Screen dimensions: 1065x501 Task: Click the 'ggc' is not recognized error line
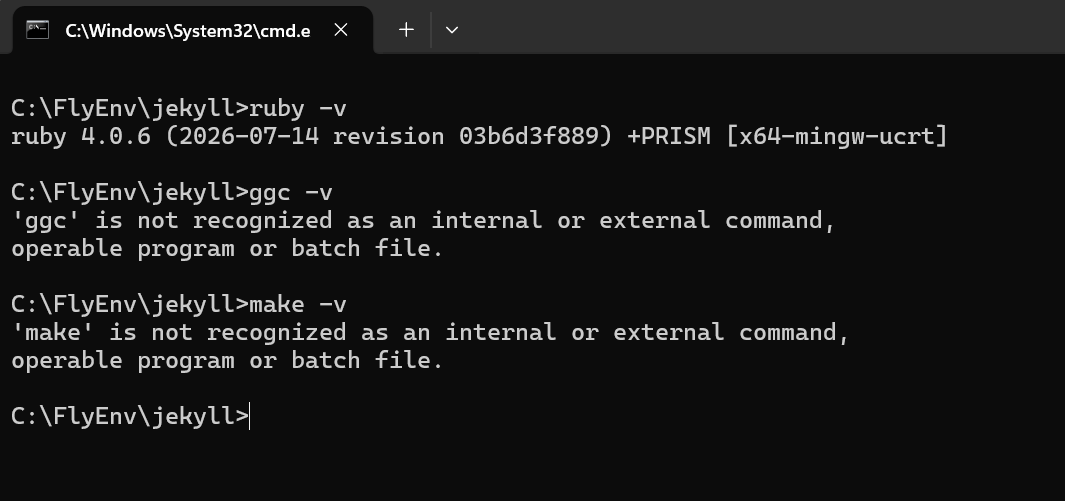423,220
